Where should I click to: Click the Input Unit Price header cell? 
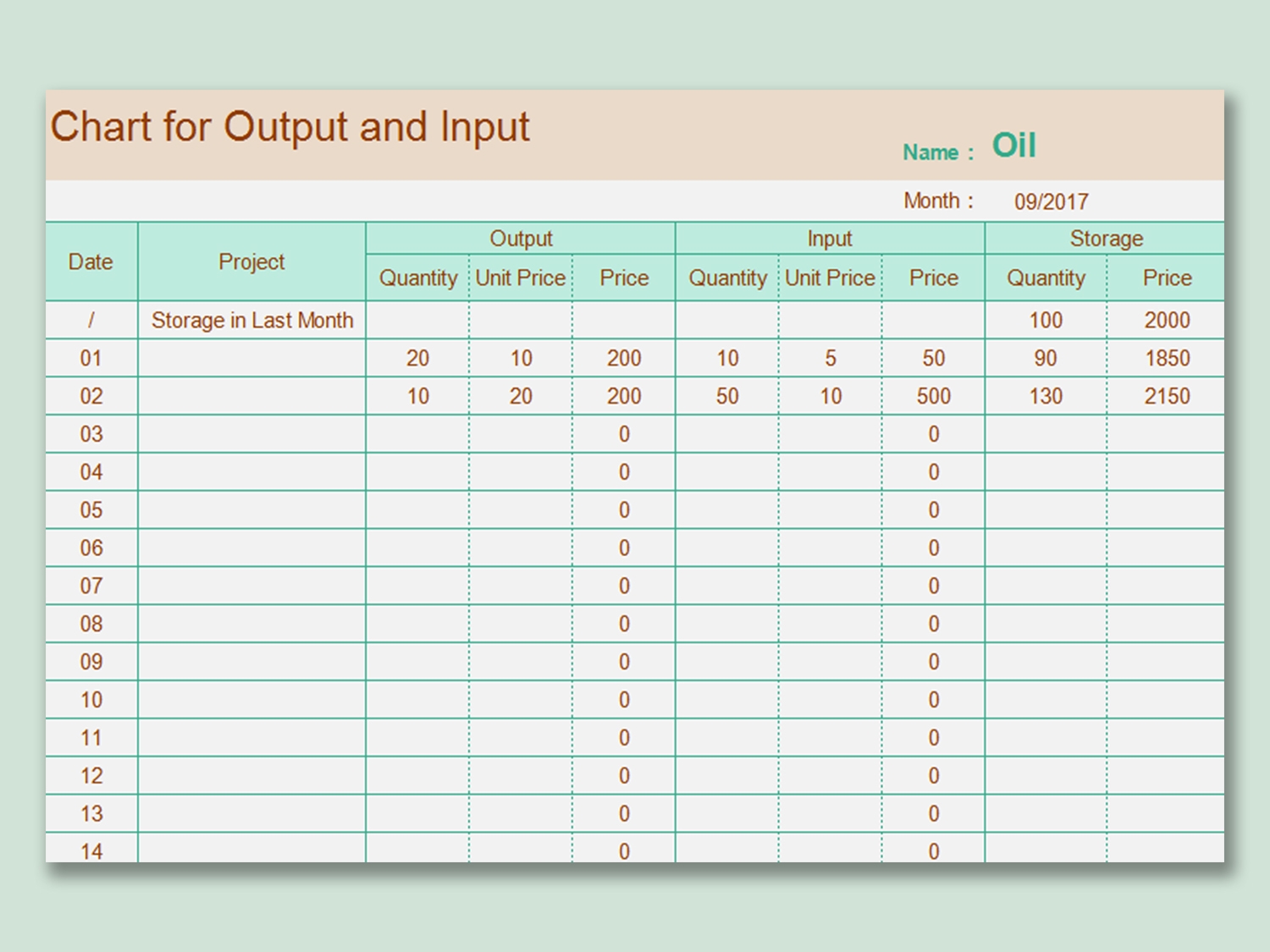tap(830, 278)
